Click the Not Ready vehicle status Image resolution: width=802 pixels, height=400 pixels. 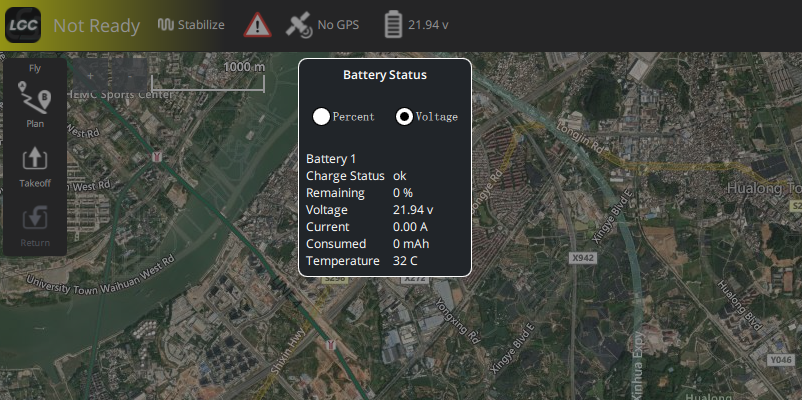tap(97, 26)
